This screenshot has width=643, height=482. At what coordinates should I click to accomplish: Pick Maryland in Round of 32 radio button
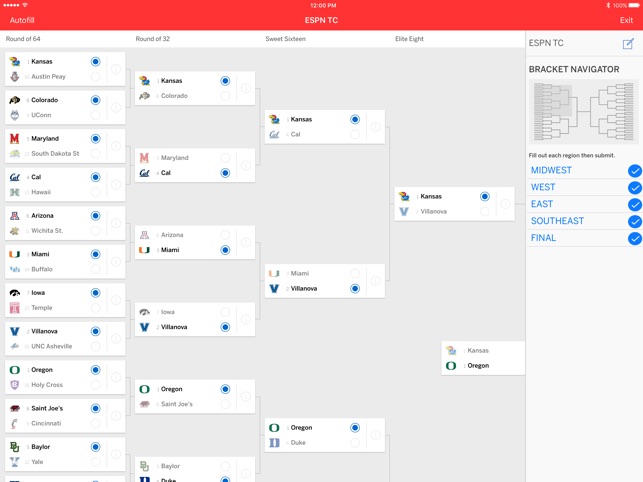[225, 158]
